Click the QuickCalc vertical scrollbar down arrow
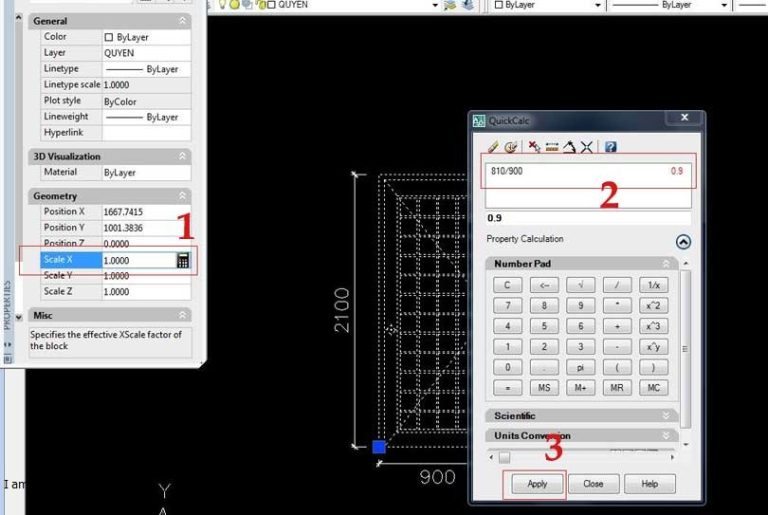 click(686, 444)
